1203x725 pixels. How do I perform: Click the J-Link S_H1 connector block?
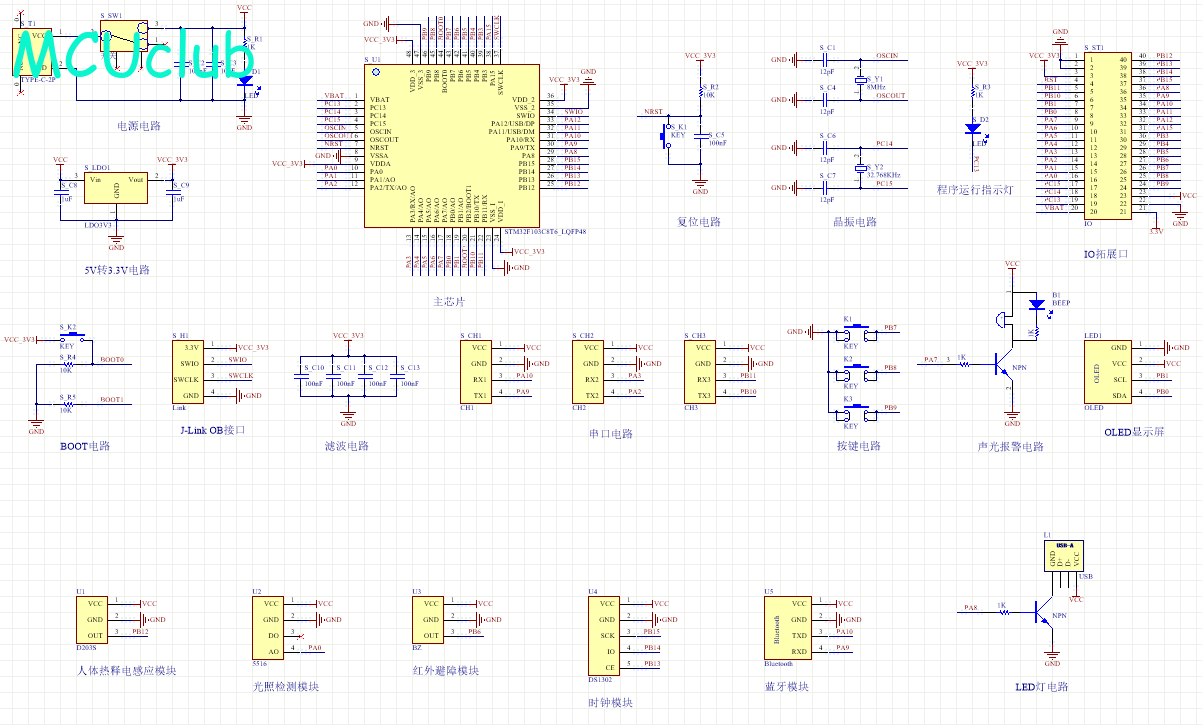coord(188,371)
